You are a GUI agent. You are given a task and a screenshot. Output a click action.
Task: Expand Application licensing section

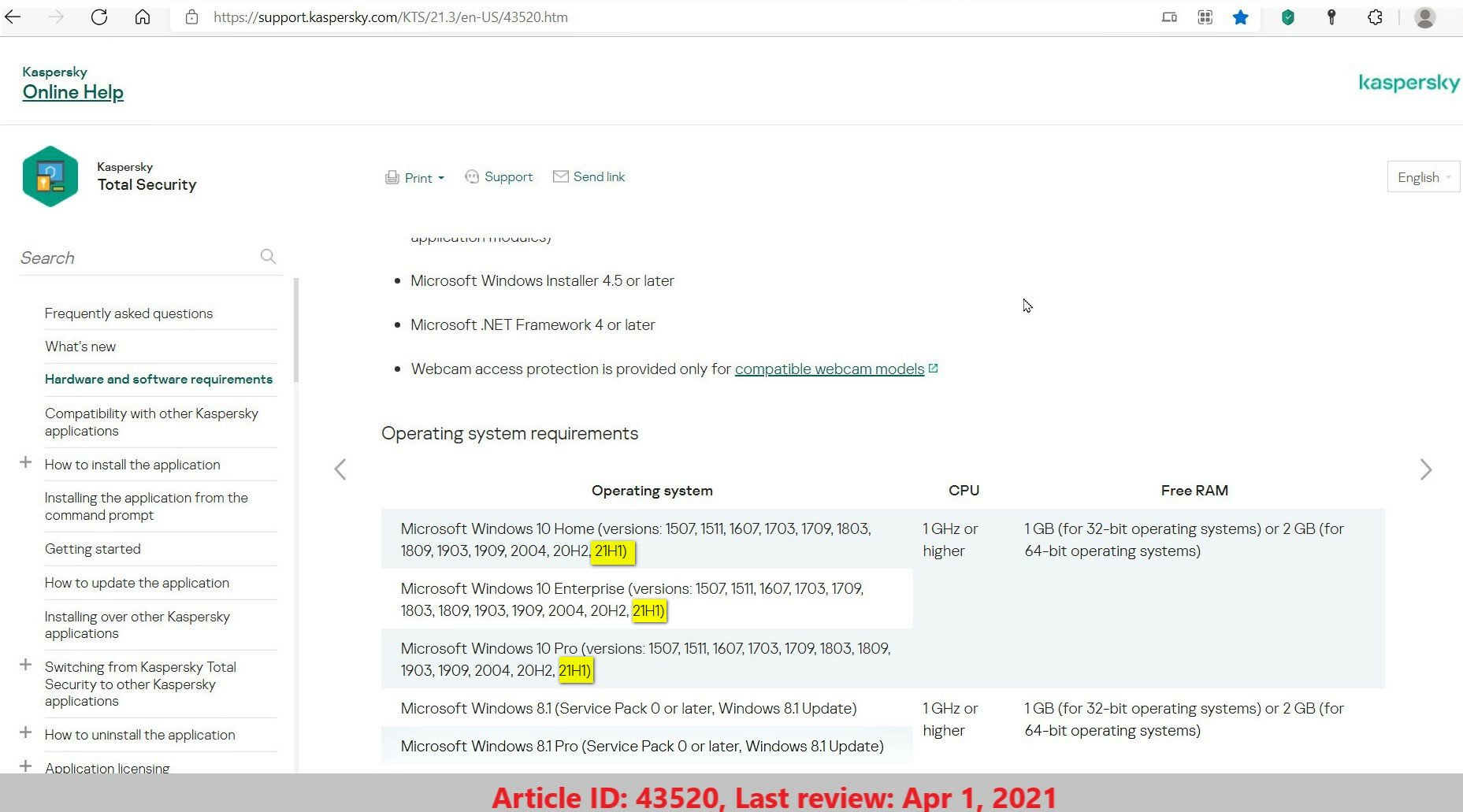pyautogui.click(x=25, y=766)
